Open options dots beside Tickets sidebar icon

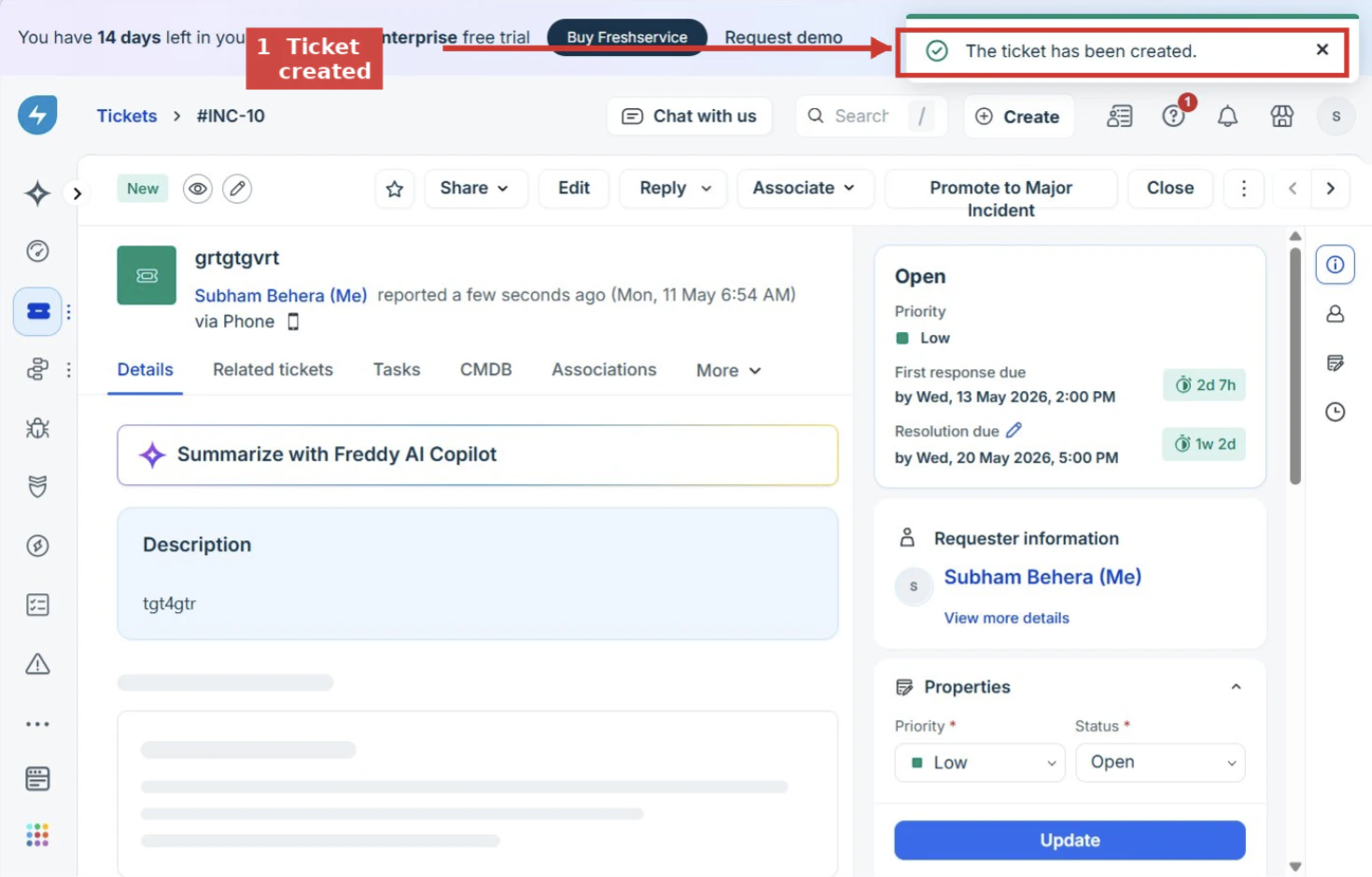(69, 312)
